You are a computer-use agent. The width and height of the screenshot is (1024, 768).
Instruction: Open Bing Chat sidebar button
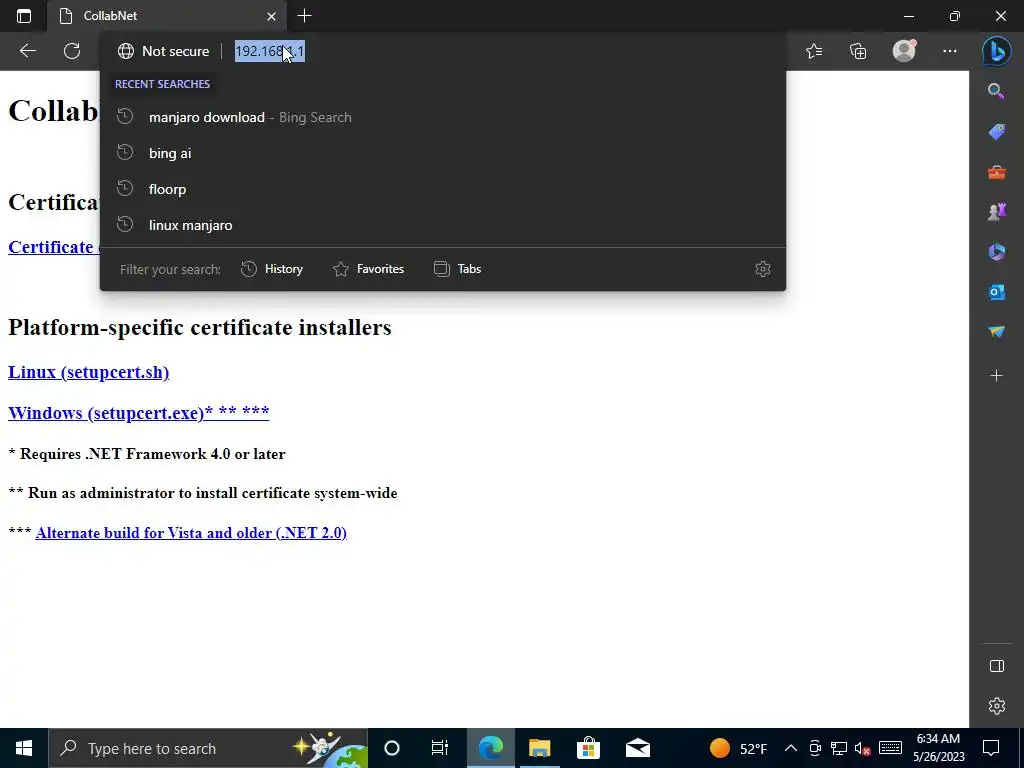[x=997, y=51]
